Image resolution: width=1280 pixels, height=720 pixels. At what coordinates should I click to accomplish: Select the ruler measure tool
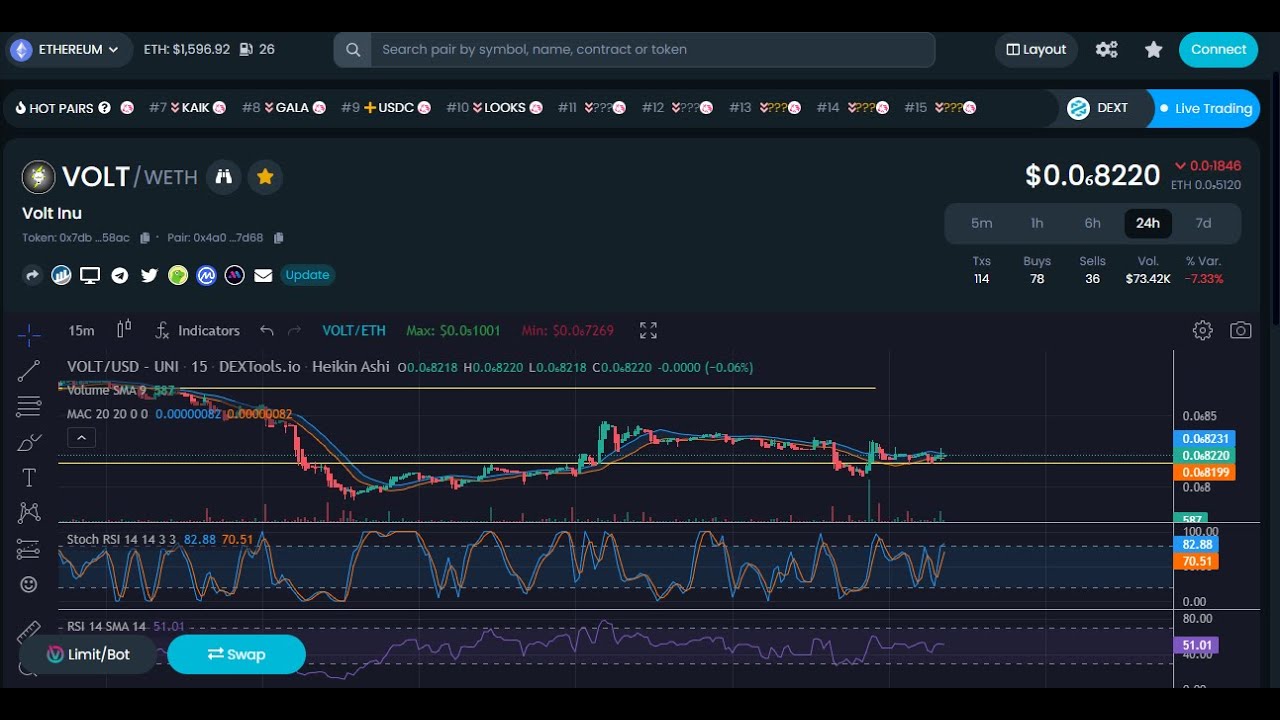point(29,631)
